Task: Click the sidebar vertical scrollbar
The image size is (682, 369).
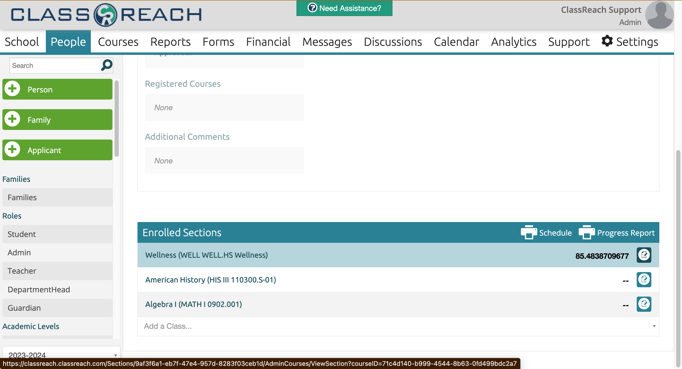Action: point(117,118)
